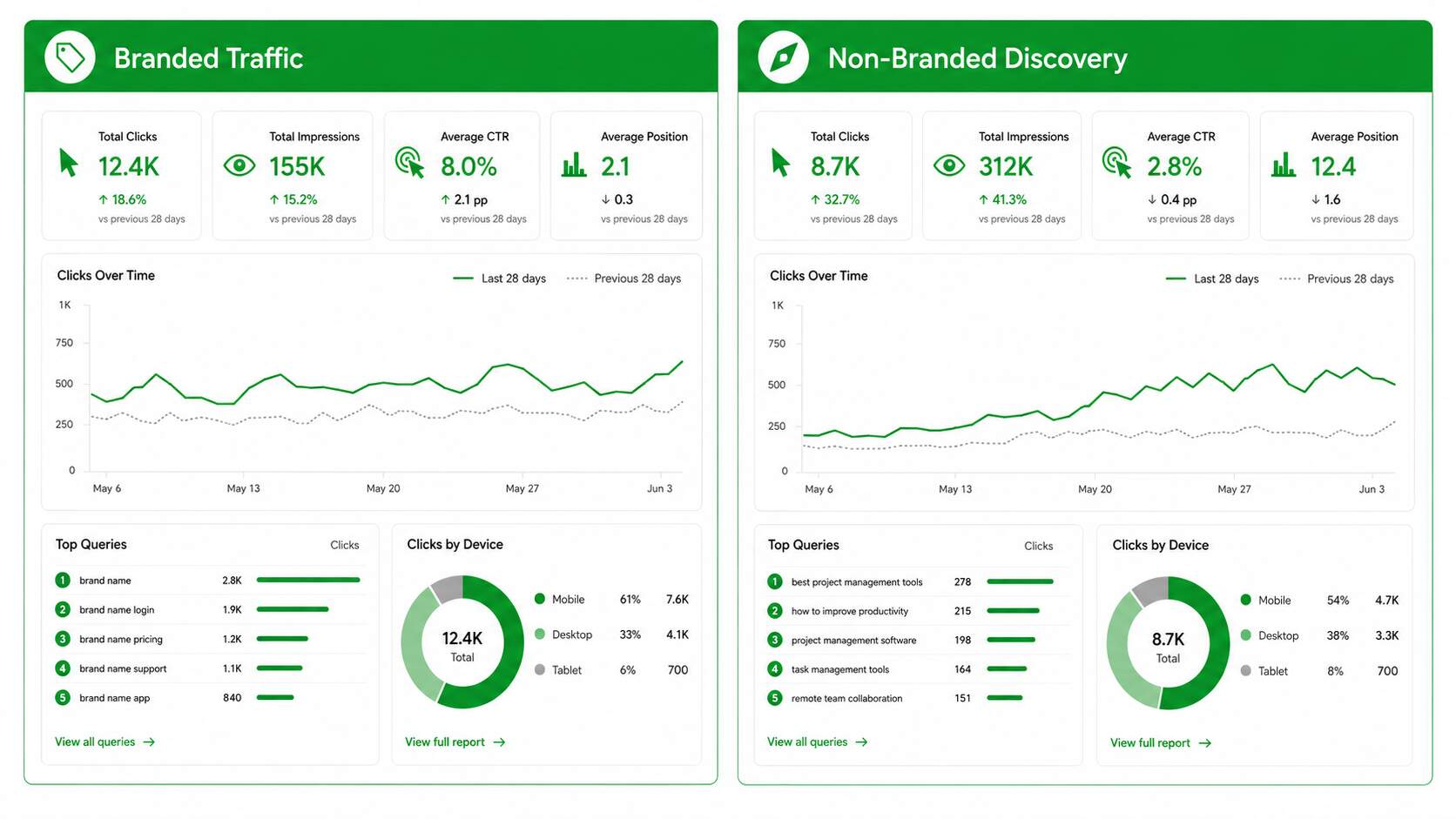Select the 'brand name login' query text
1456x819 pixels.
click(x=117, y=609)
